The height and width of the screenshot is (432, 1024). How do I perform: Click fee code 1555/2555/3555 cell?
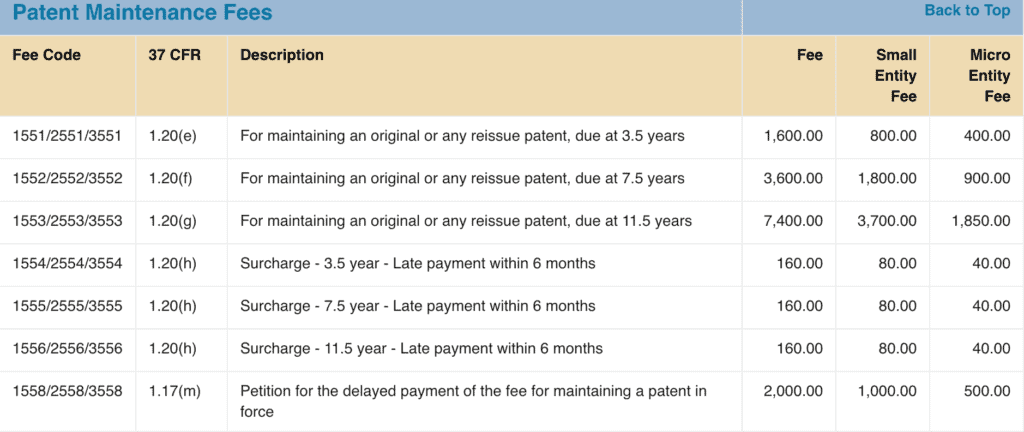coord(67,306)
